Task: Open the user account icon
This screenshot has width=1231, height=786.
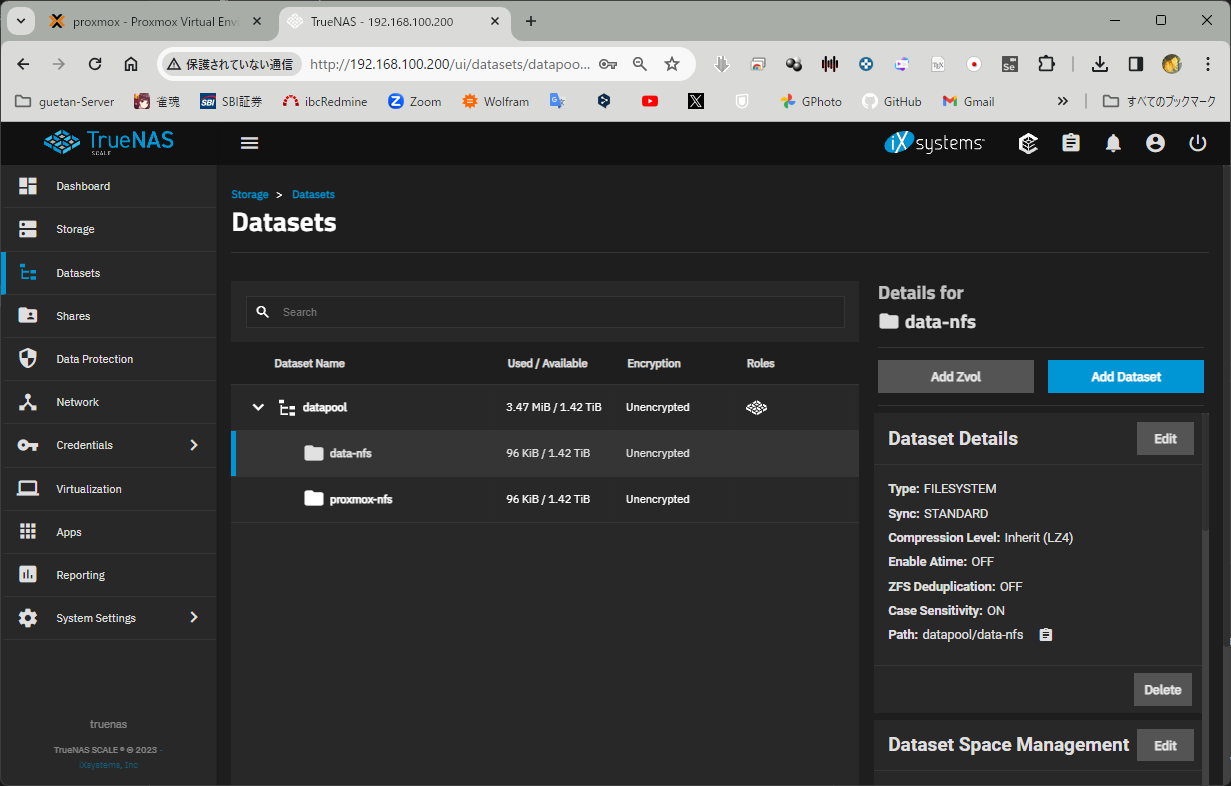Action: [x=1155, y=143]
